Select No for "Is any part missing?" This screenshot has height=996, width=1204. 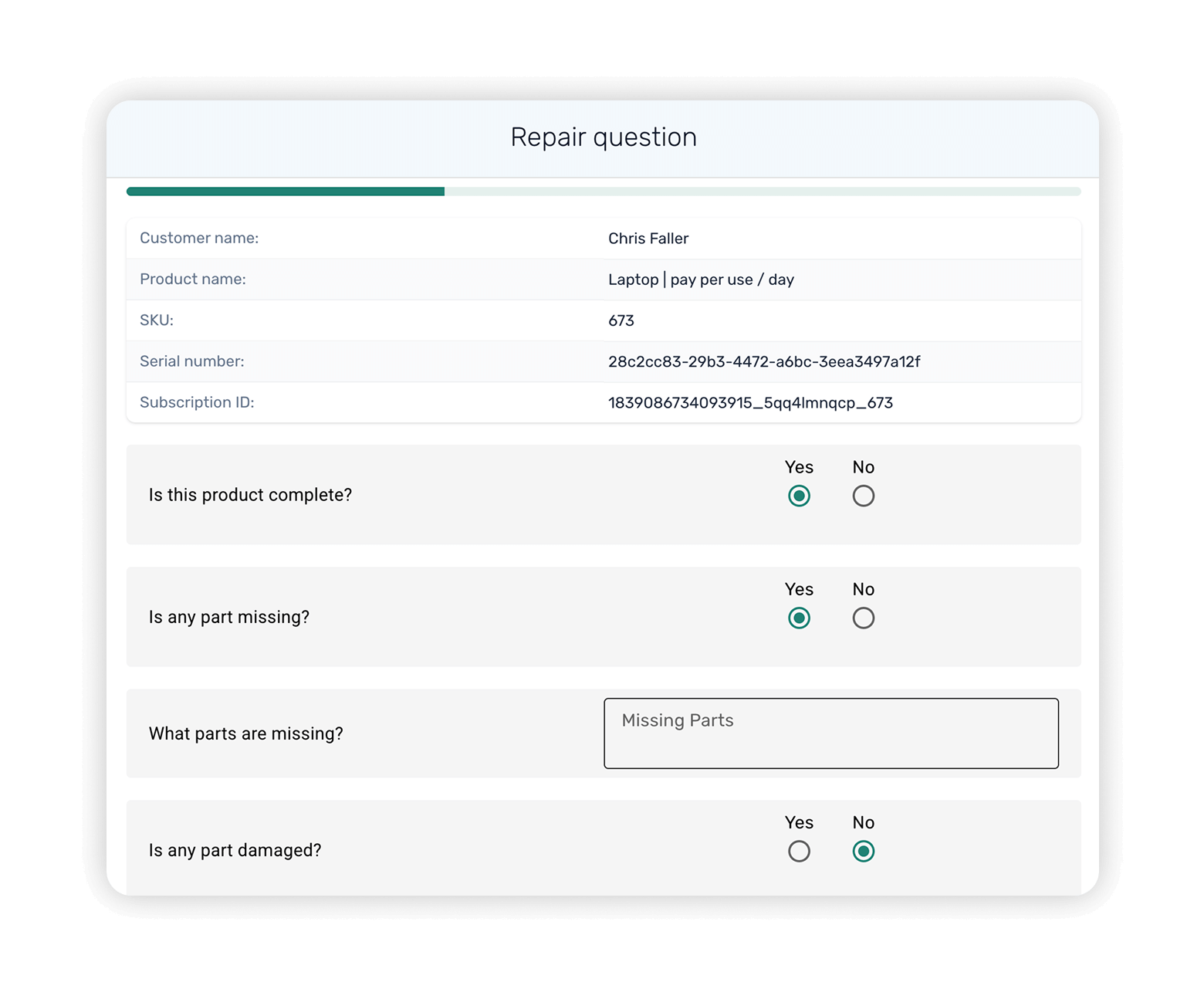pos(864,618)
